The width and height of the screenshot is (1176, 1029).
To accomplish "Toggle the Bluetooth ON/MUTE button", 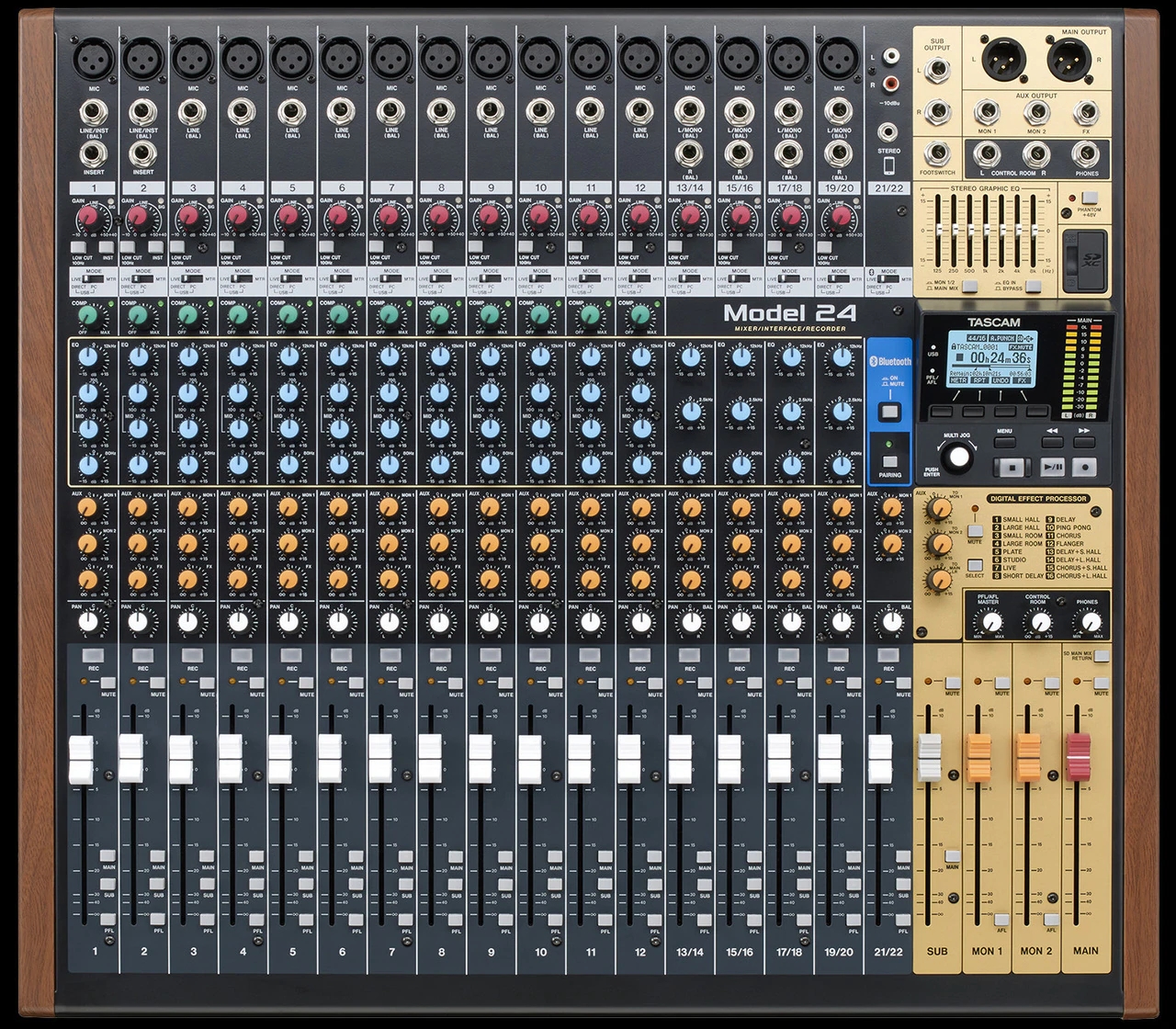I will point(889,411).
